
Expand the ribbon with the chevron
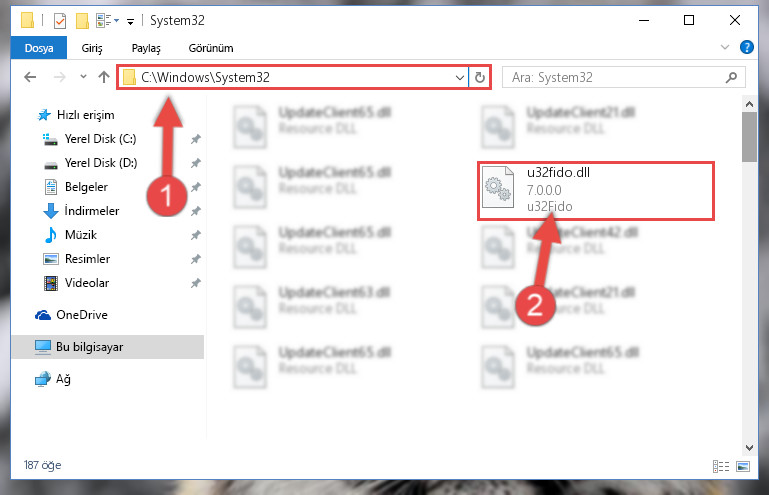click(x=725, y=47)
